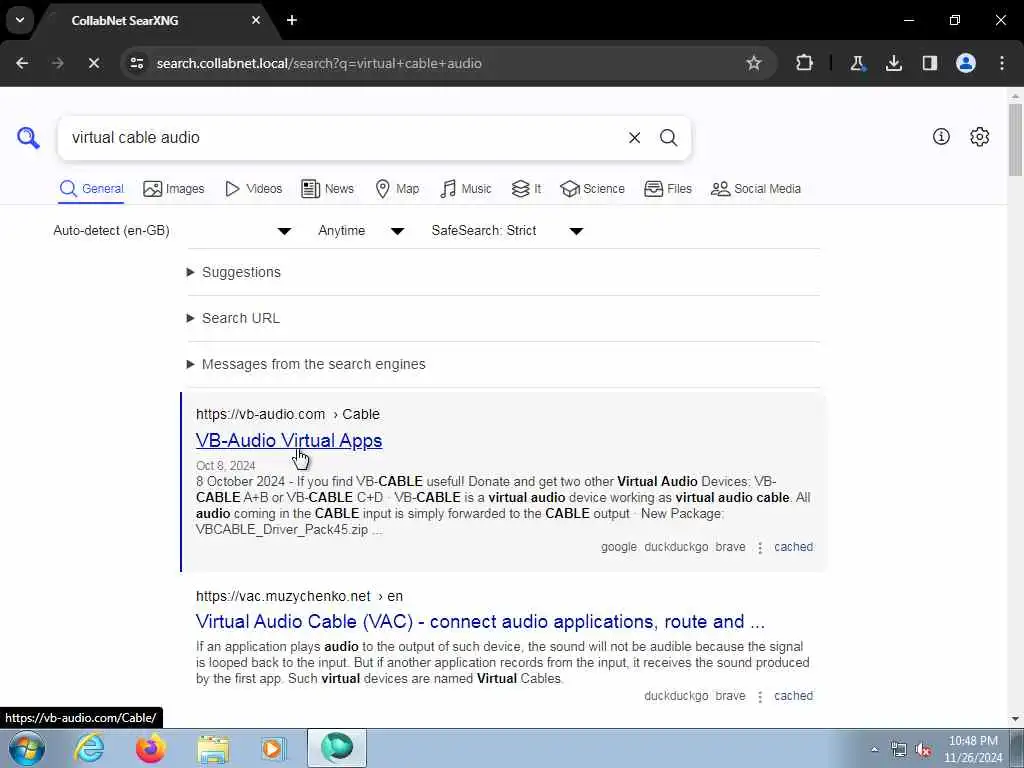Screen dimensions: 1024x768
Task: Click the SearXNG magnifier logo icon
Action: pos(28,138)
